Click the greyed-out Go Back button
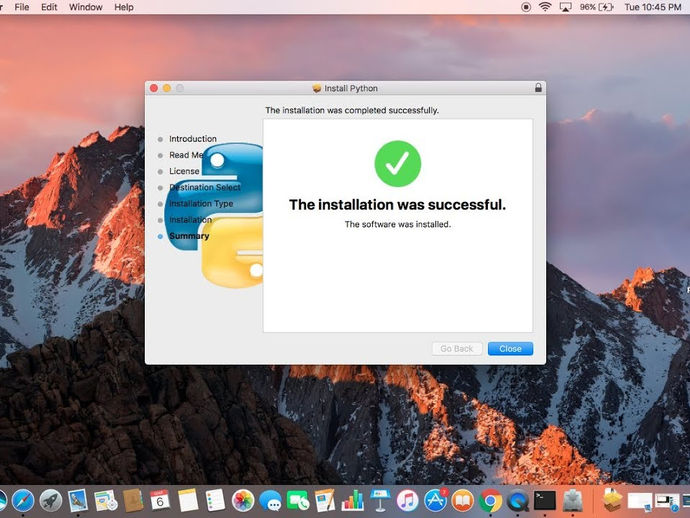The image size is (690, 518). click(x=457, y=349)
